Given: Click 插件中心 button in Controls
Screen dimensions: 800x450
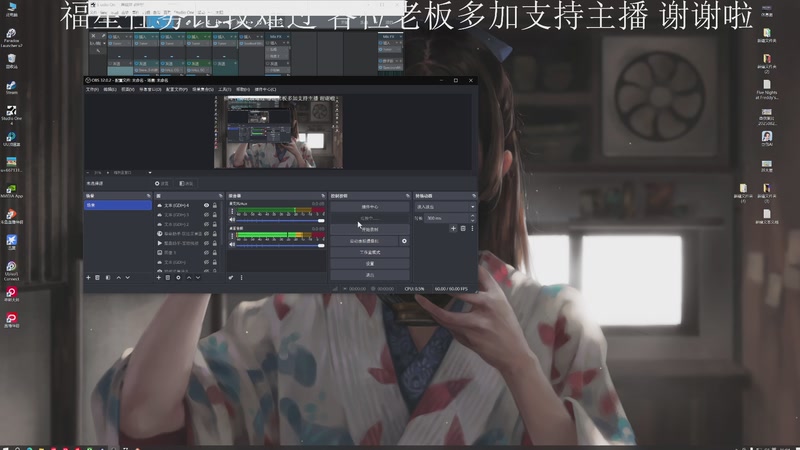Looking at the screenshot, I should [370, 207].
